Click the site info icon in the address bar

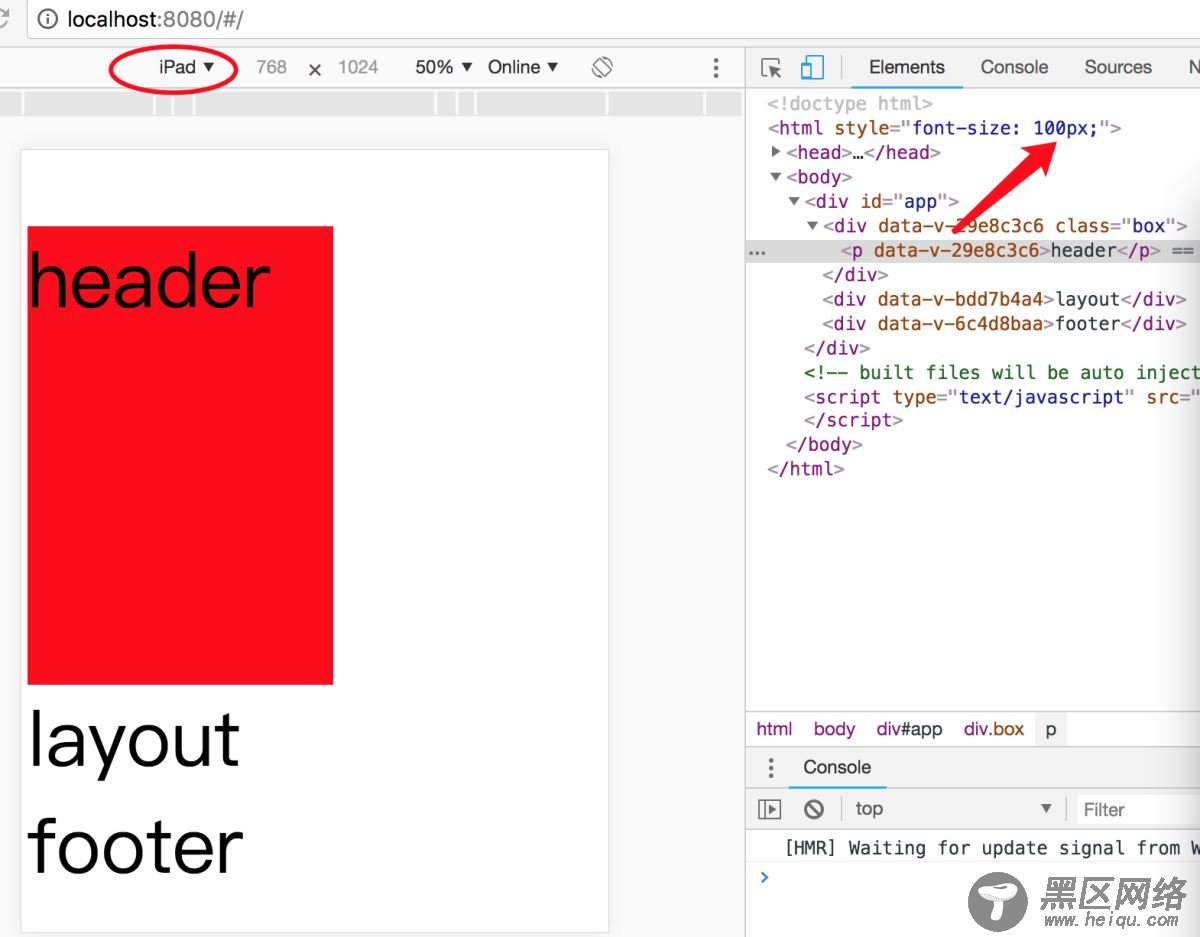[x=47, y=19]
